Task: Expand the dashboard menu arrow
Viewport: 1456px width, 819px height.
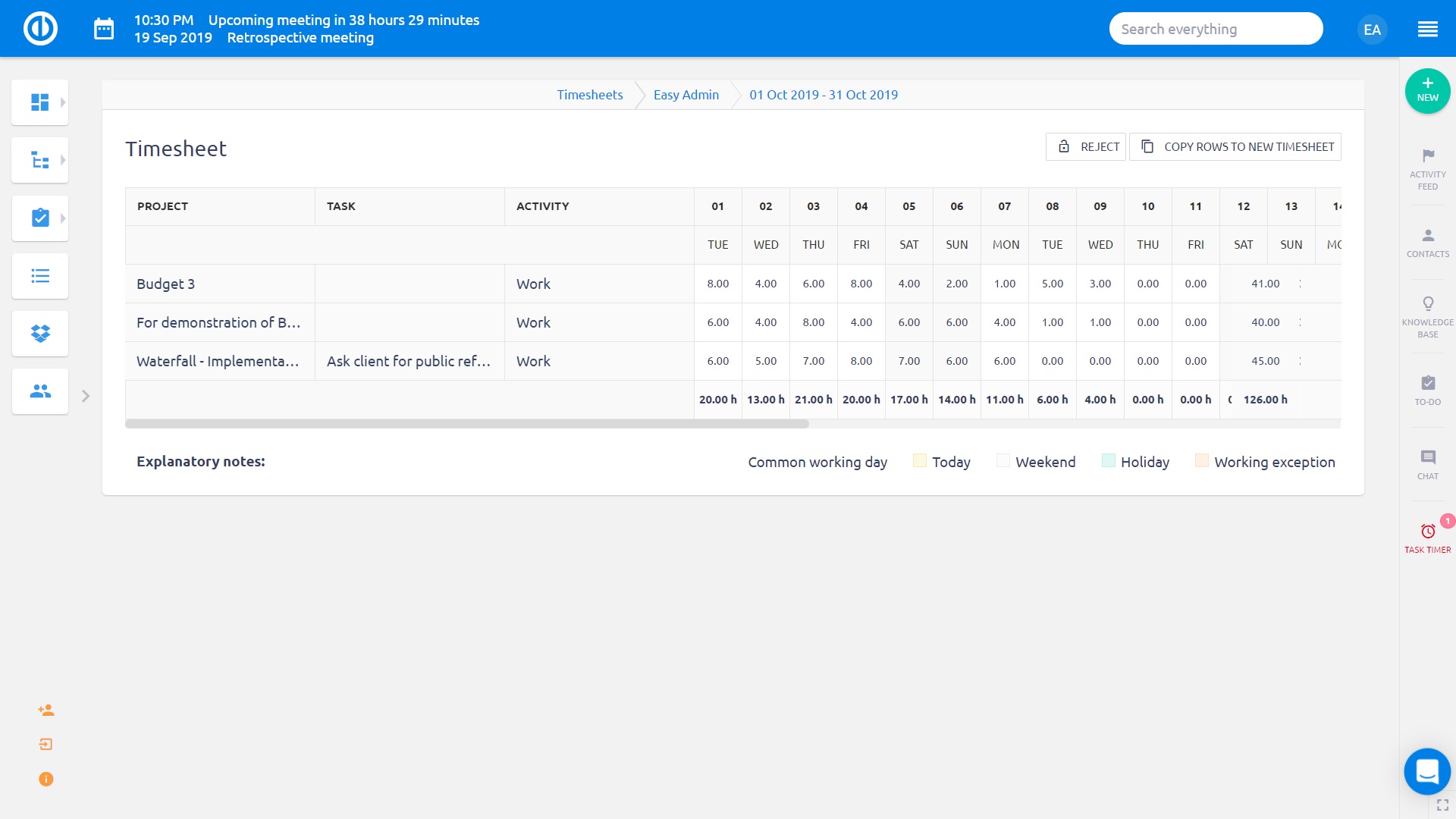Action: point(63,102)
